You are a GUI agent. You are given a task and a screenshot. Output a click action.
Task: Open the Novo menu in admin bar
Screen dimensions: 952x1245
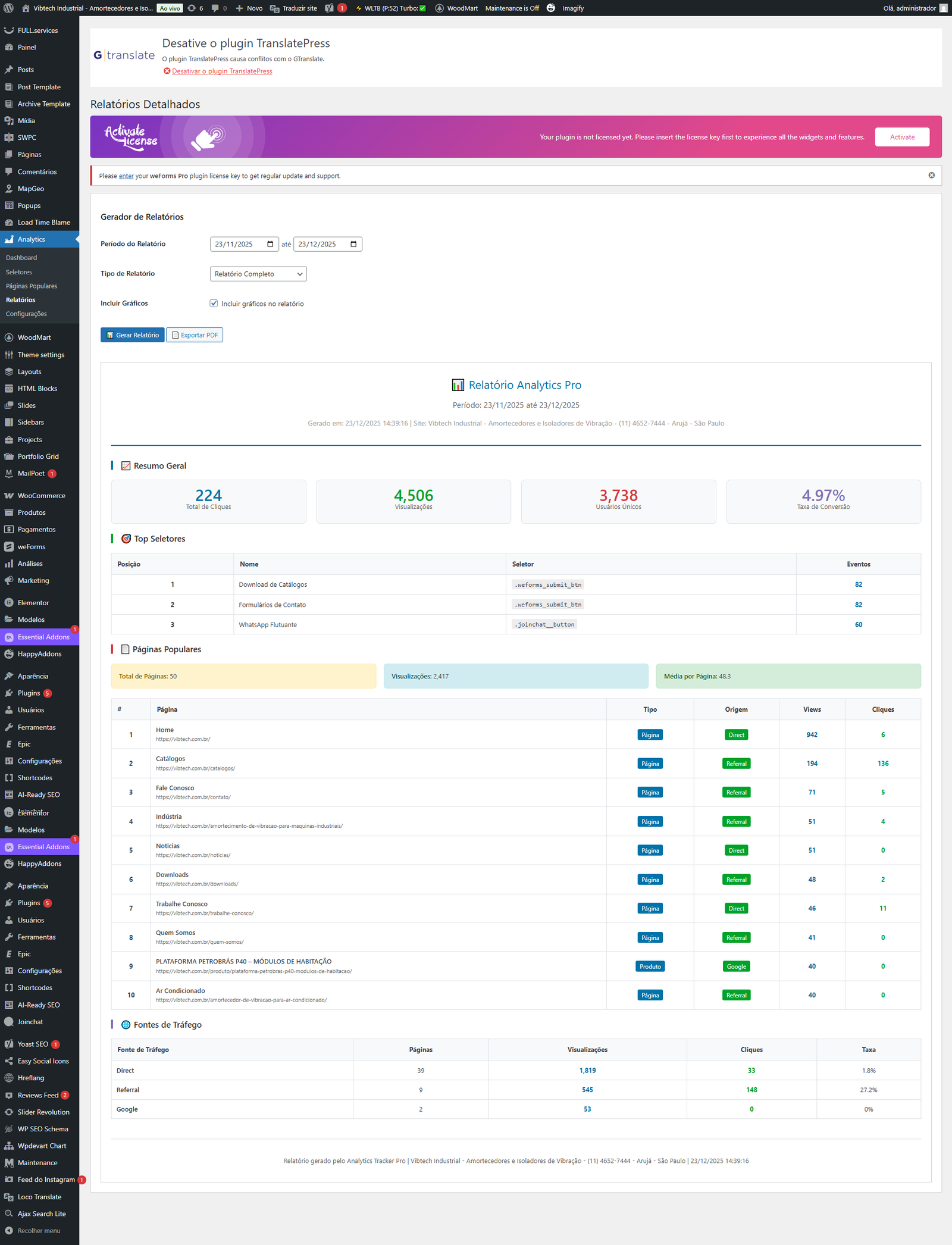click(x=249, y=8)
